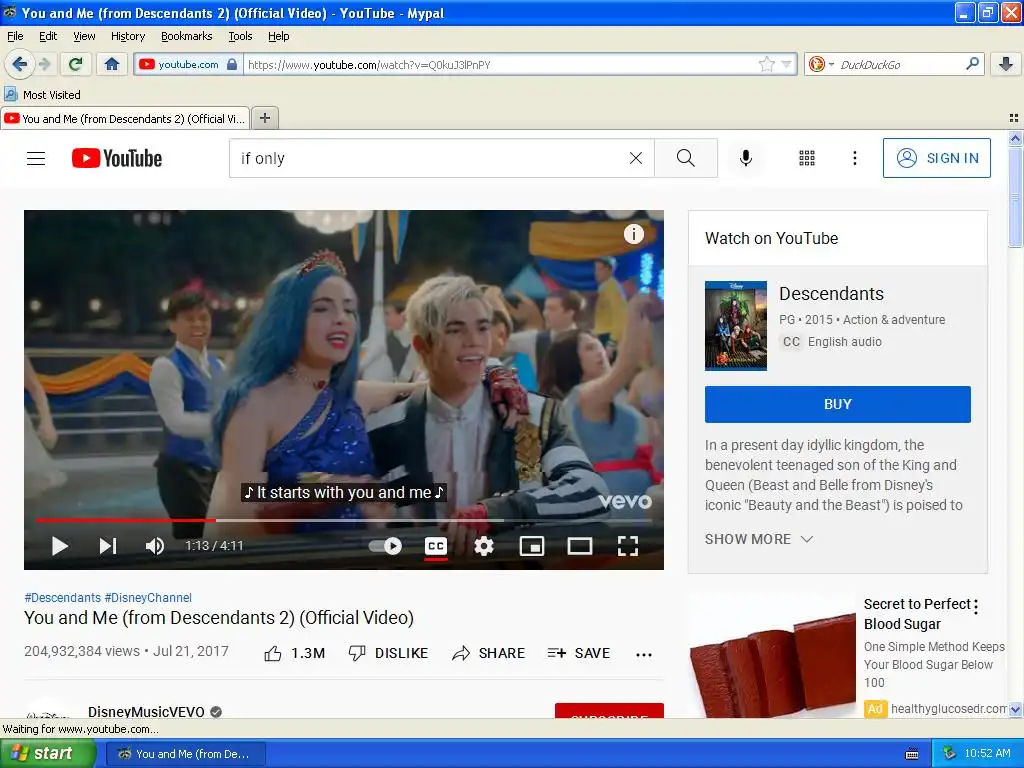Click the browser Back arrow button
Screen dimensions: 1024x768
point(19,64)
